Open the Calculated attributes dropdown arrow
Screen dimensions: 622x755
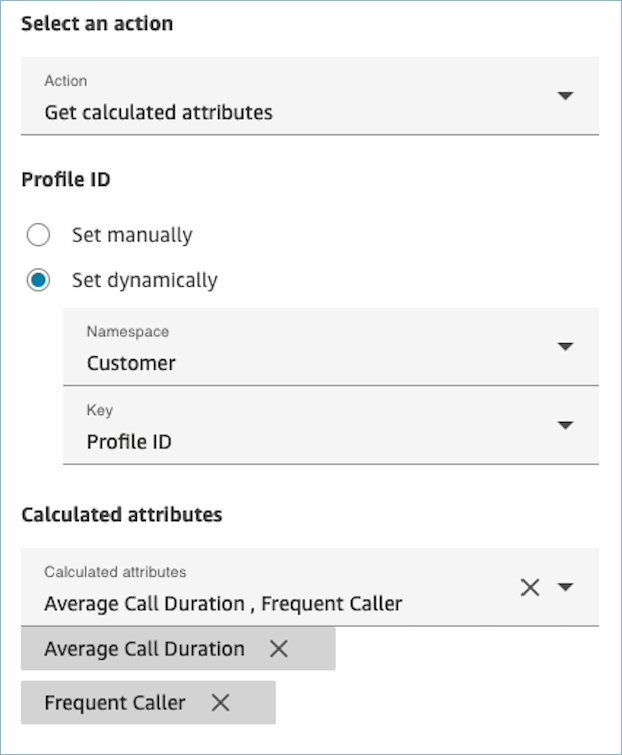565,586
